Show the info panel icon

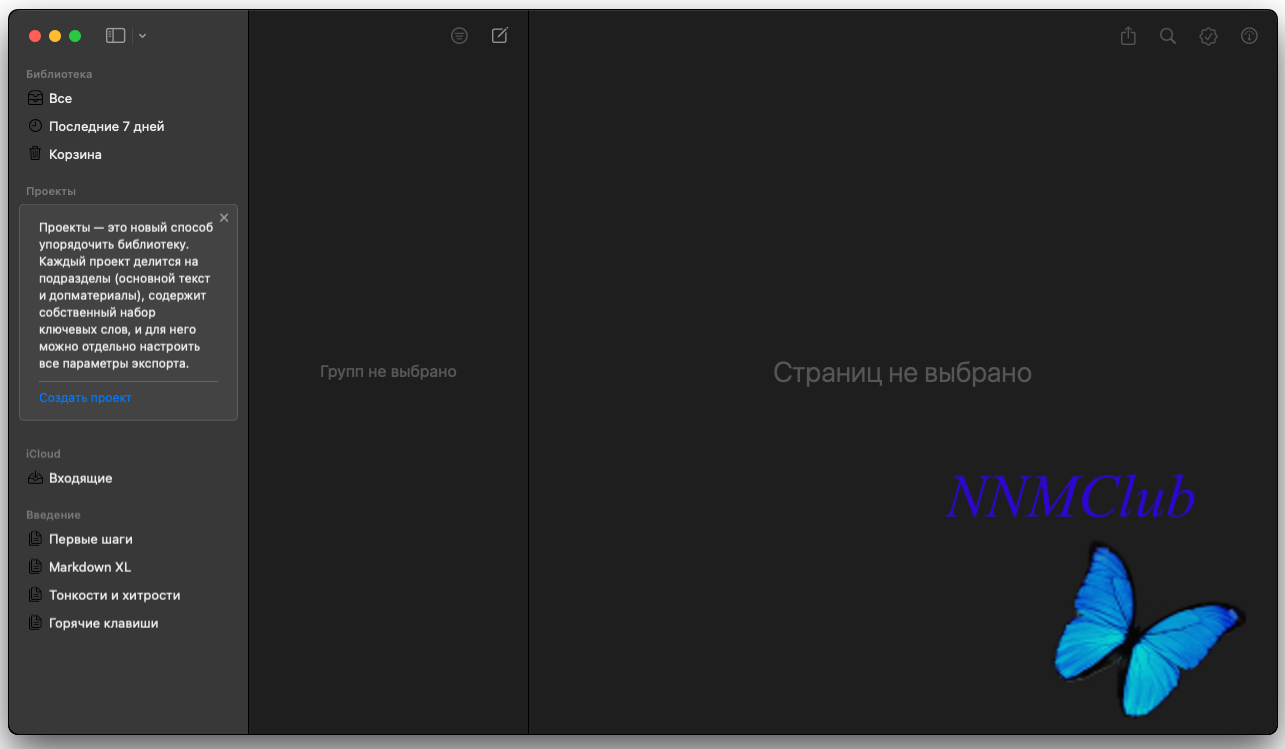(1249, 36)
